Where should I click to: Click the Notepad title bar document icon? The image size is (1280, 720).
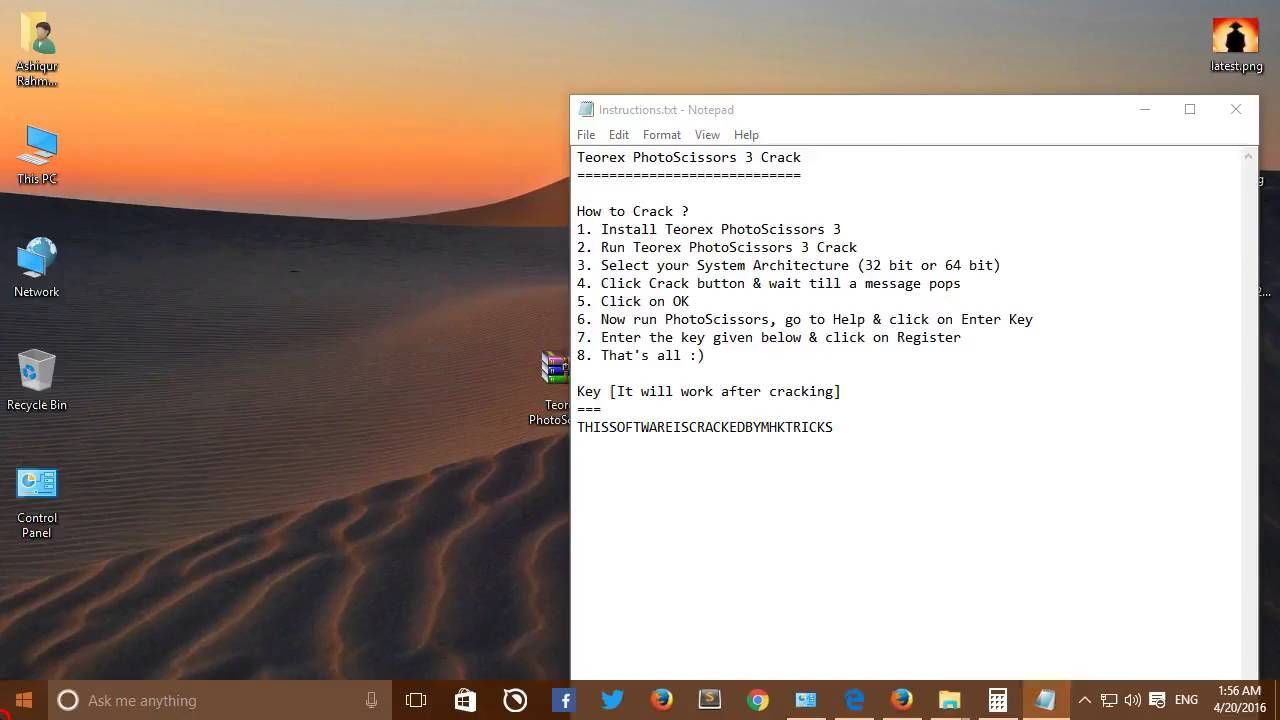click(586, 110)
